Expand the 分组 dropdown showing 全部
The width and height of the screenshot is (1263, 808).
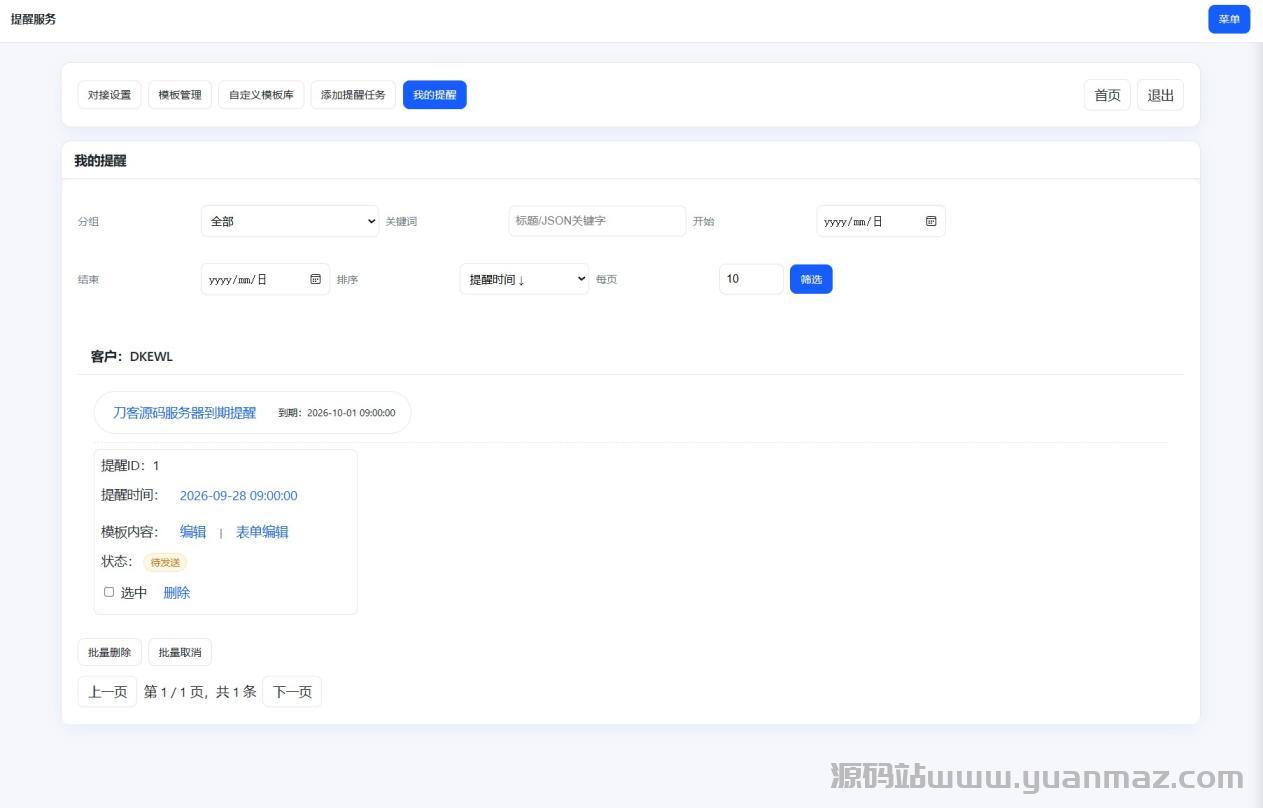289,221
